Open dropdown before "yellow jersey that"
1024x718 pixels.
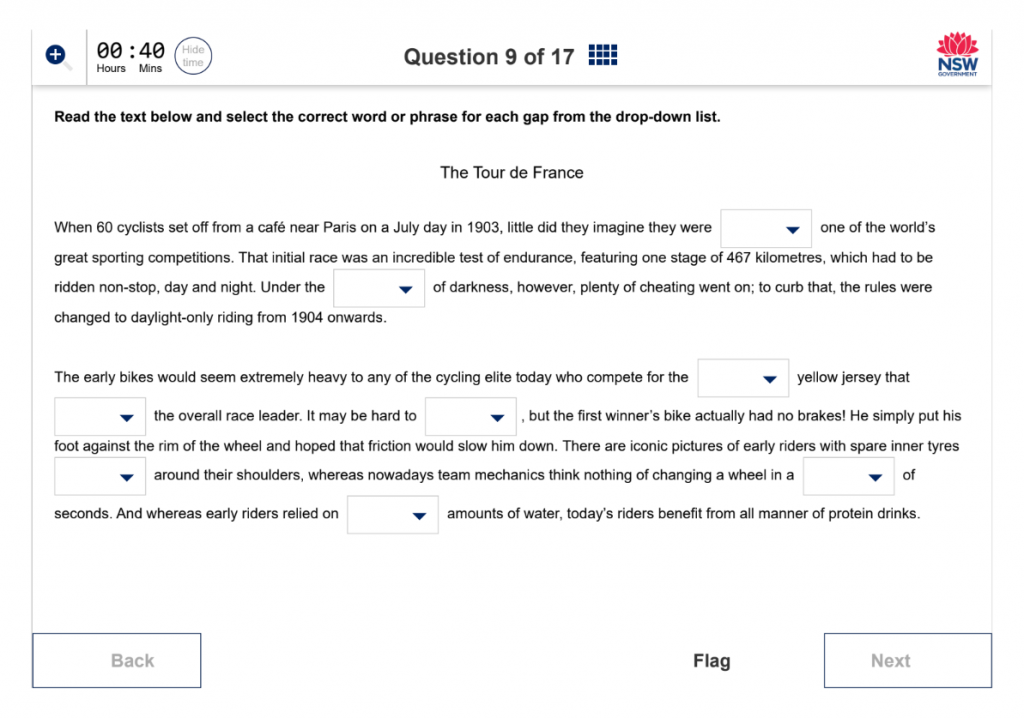point(743,378)
